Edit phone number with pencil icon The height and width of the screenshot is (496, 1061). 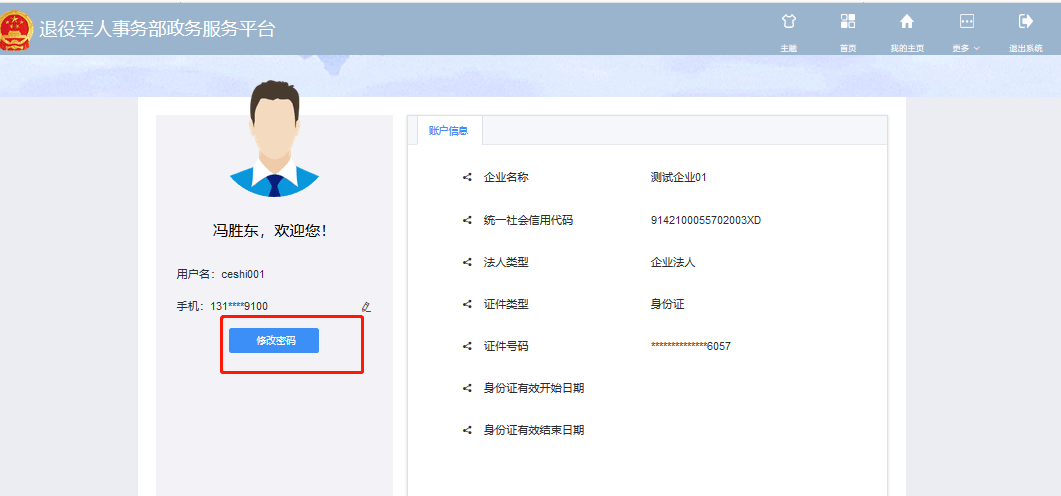(366, 307)
